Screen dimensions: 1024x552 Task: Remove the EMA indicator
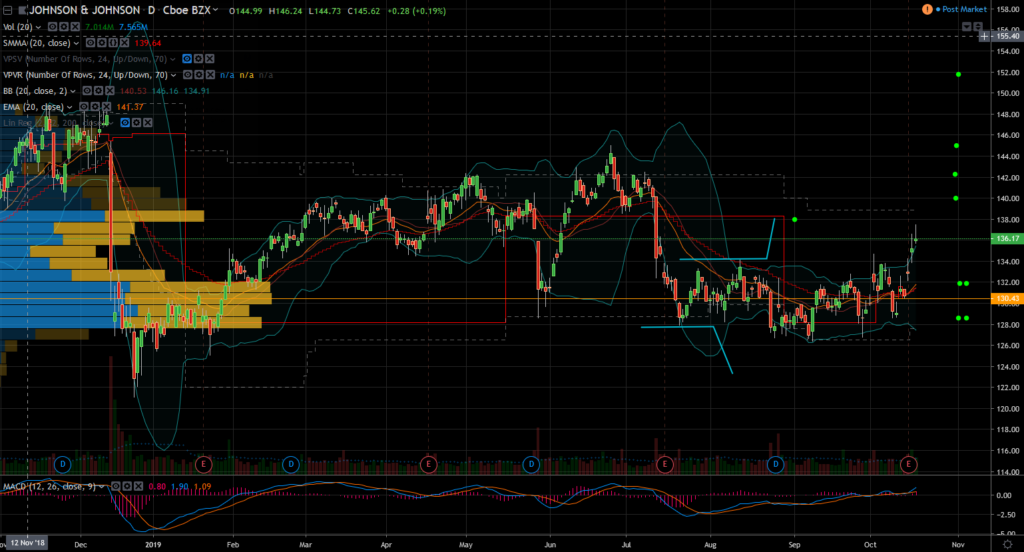[x=106, y=106]
